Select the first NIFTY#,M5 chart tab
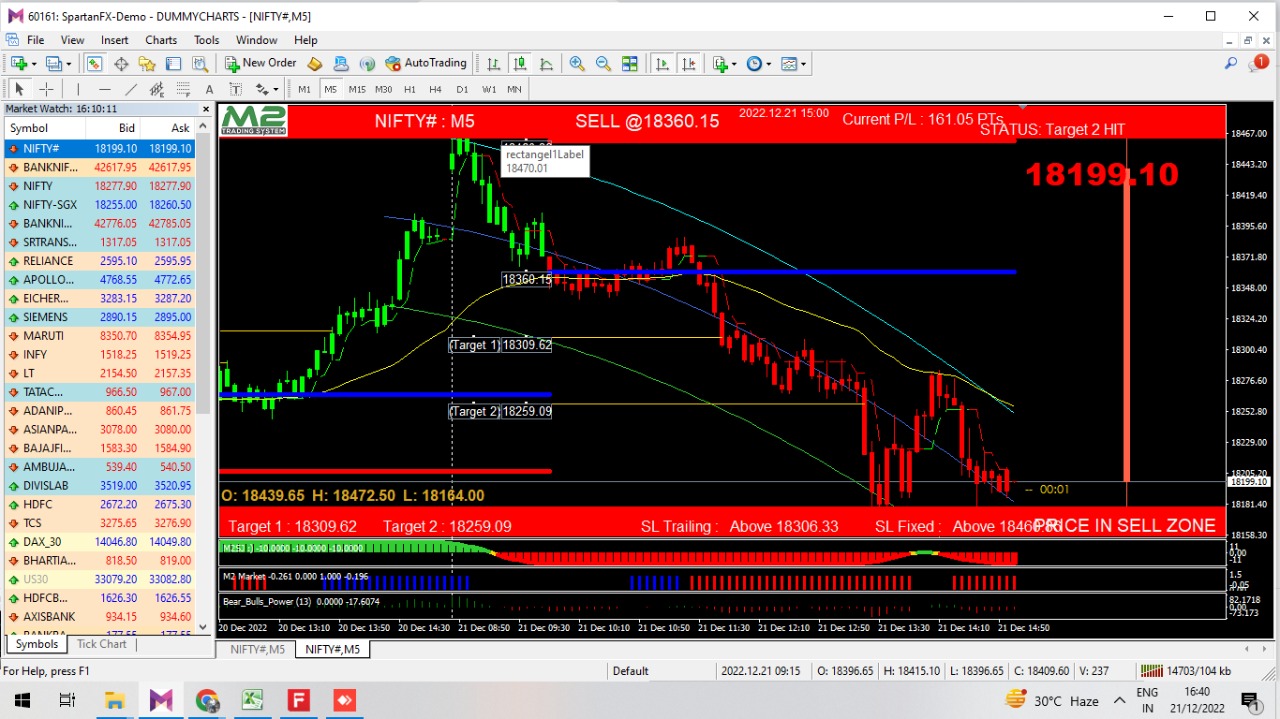 (x=258, y=649)
